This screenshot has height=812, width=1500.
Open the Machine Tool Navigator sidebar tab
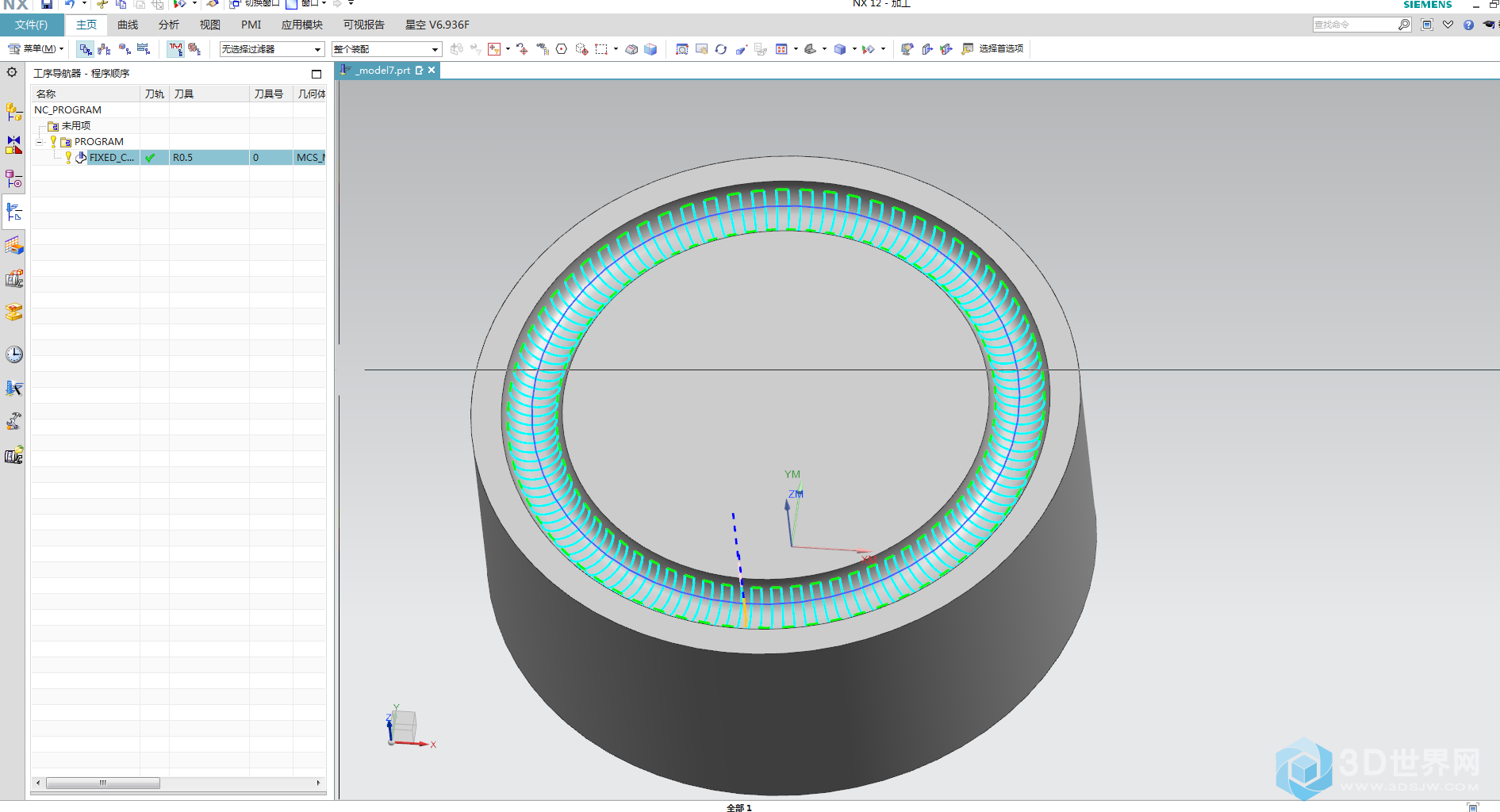click(14, 279)
